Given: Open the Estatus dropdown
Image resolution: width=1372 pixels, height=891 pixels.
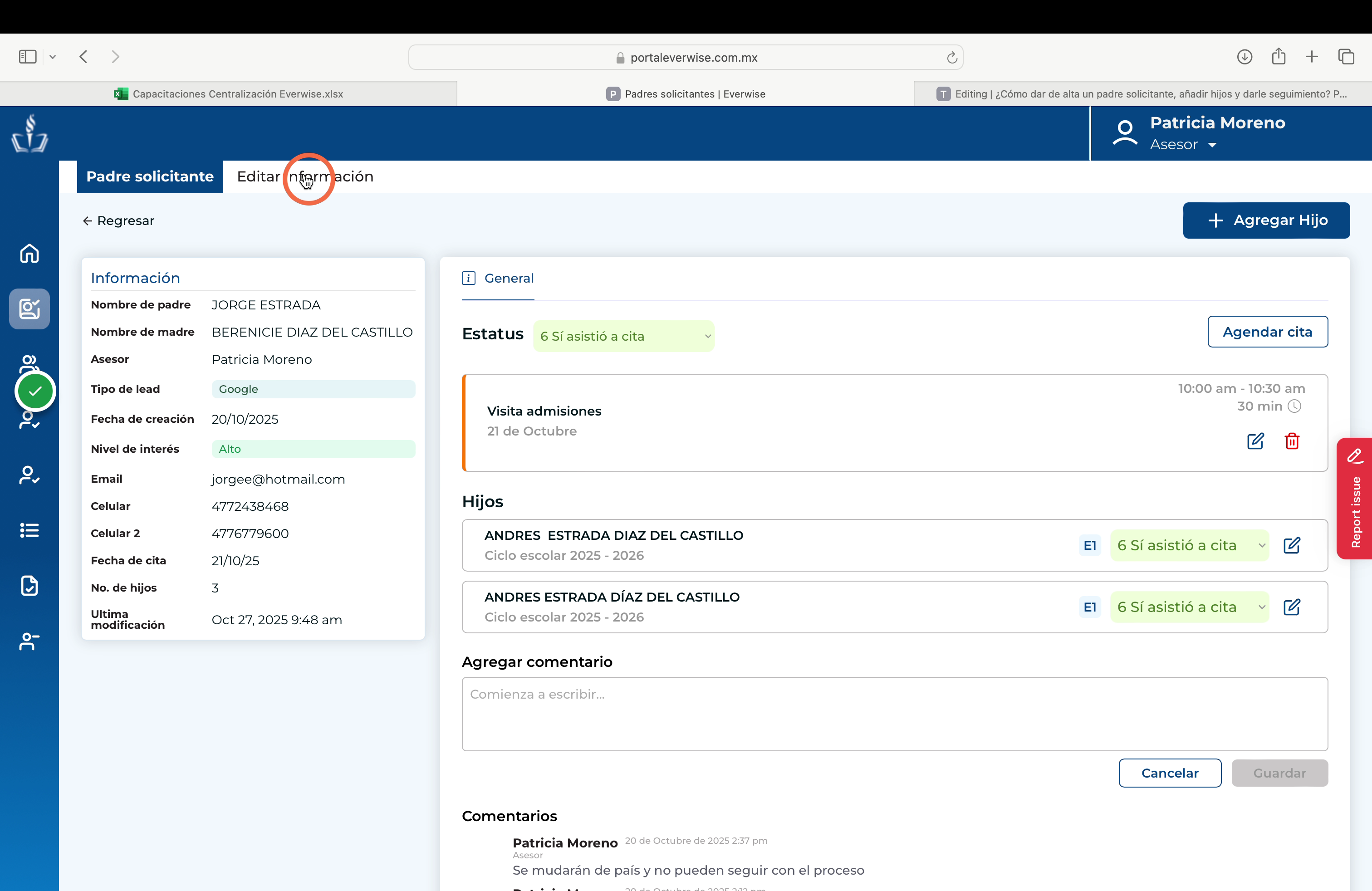Looking at the screenshot, I should 624,336.
